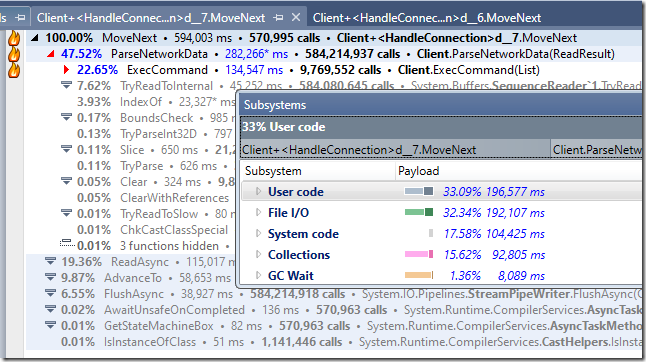Viewport: 646px width, 362px height.
Task: Show the 3 functions hidden node
Action: tap(67, 243)
